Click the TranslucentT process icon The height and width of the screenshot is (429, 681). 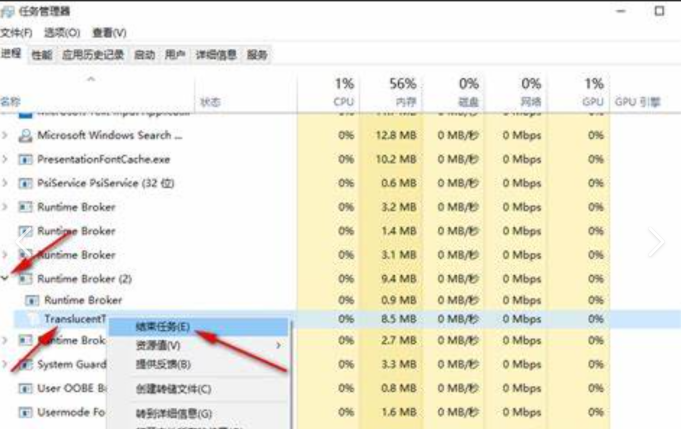[32, 319]
